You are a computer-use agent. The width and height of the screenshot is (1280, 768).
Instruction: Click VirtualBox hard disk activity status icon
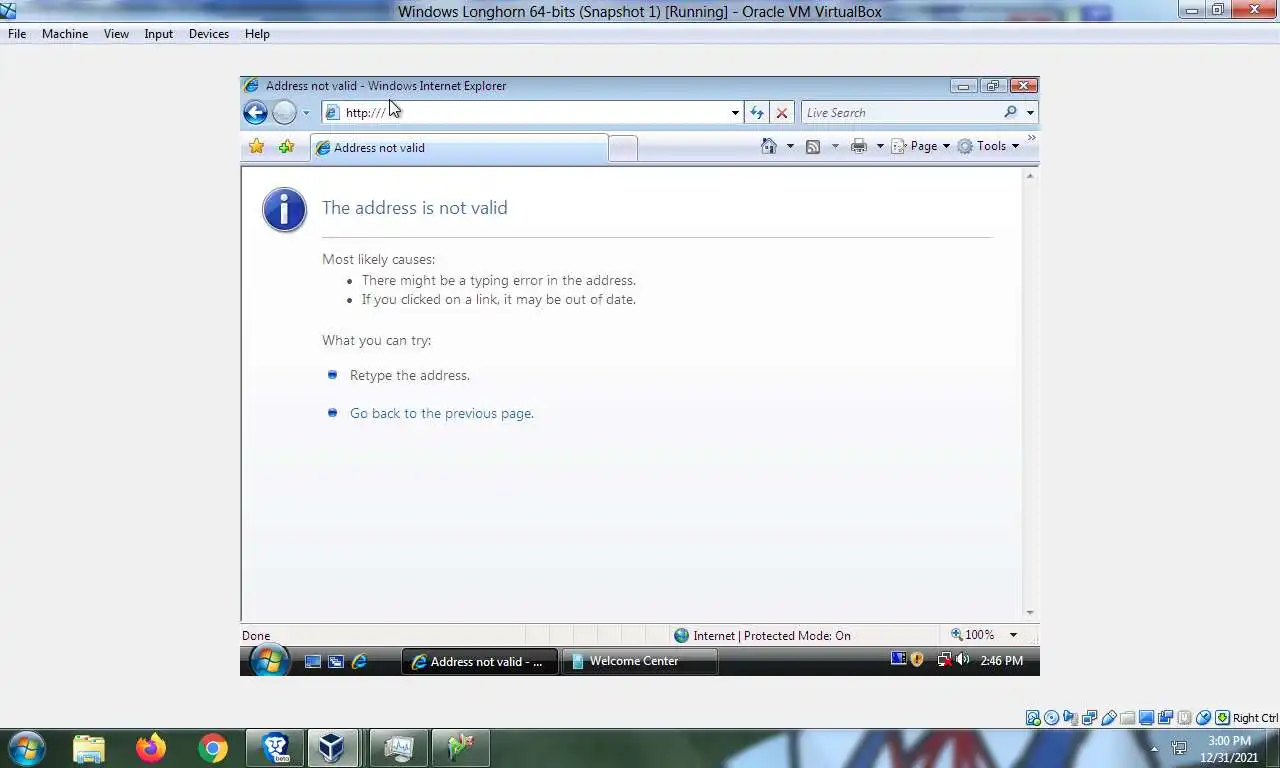coord(1033,718)
